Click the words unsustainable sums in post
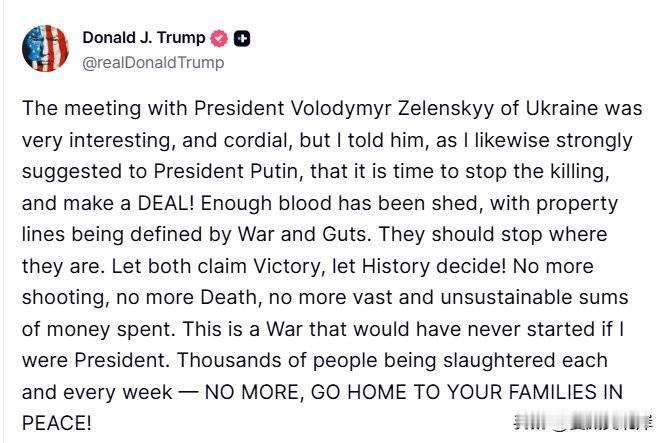The image size is (665, 443). [x=534, y=297]
